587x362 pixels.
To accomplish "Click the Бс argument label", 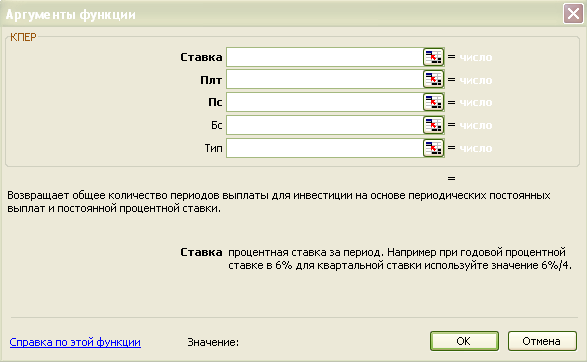I will tap(216, 125).
